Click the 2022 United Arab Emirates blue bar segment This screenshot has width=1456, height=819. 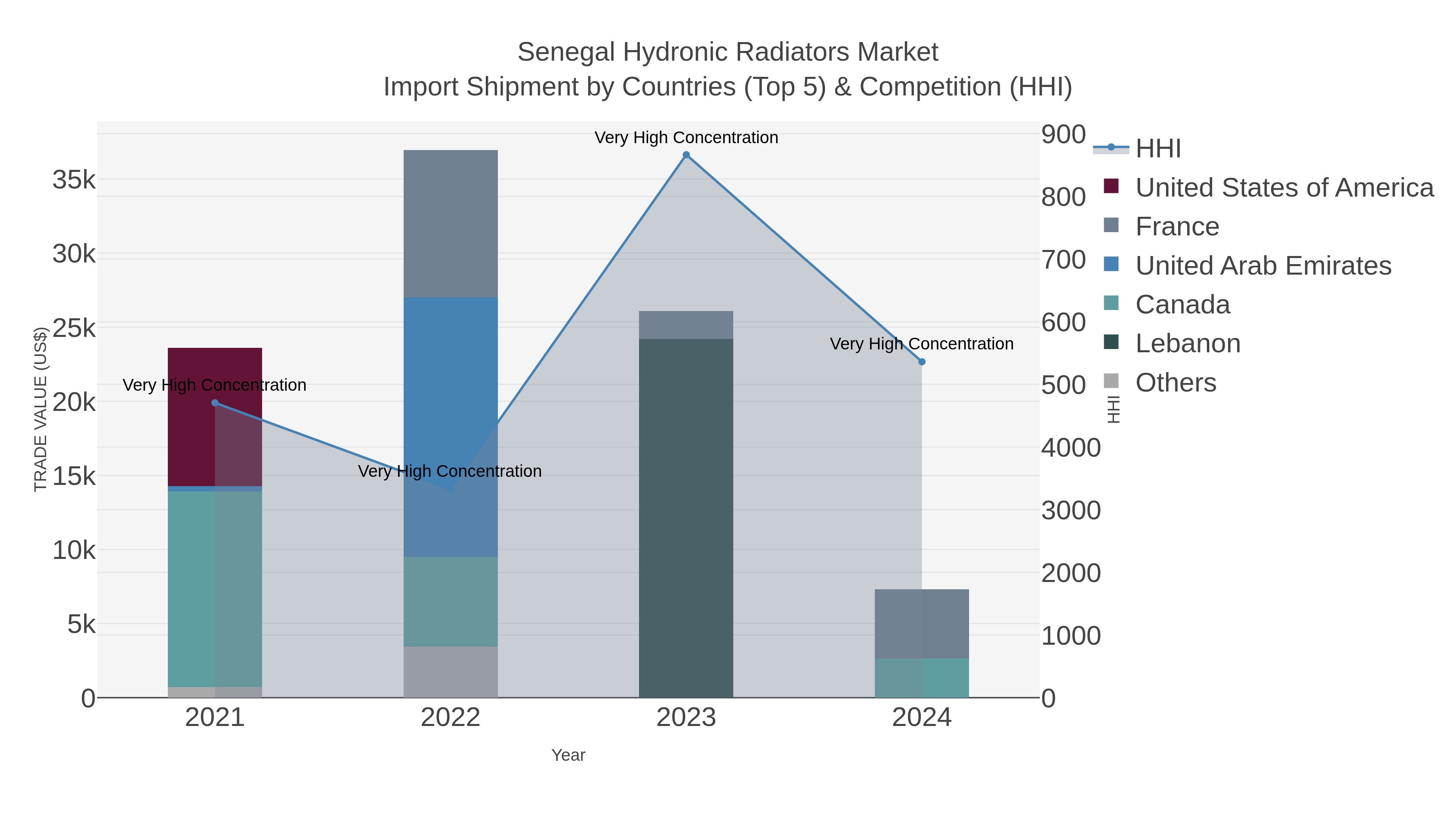[451, 427]
